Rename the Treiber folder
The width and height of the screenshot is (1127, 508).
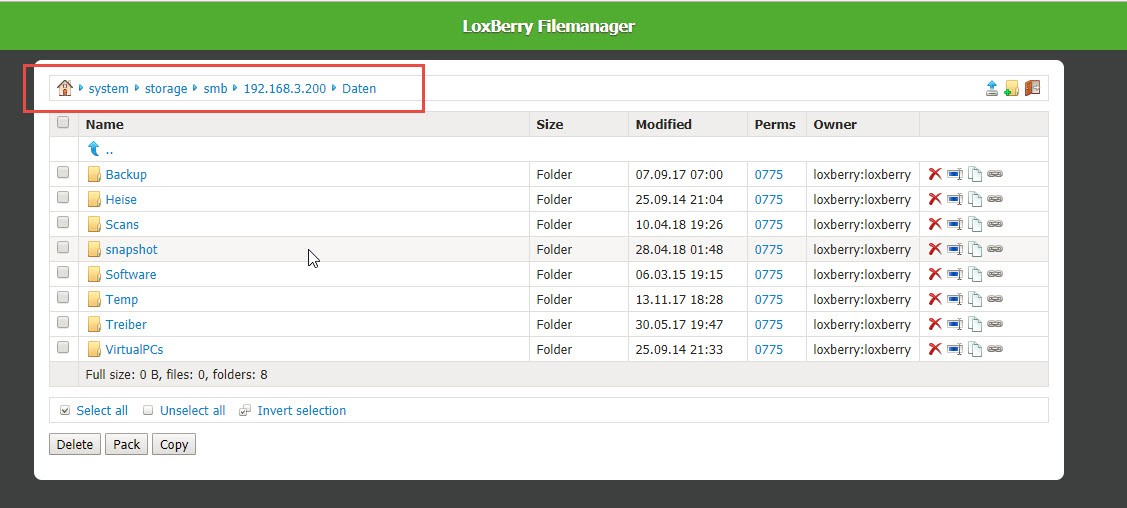tap(954, 324)
